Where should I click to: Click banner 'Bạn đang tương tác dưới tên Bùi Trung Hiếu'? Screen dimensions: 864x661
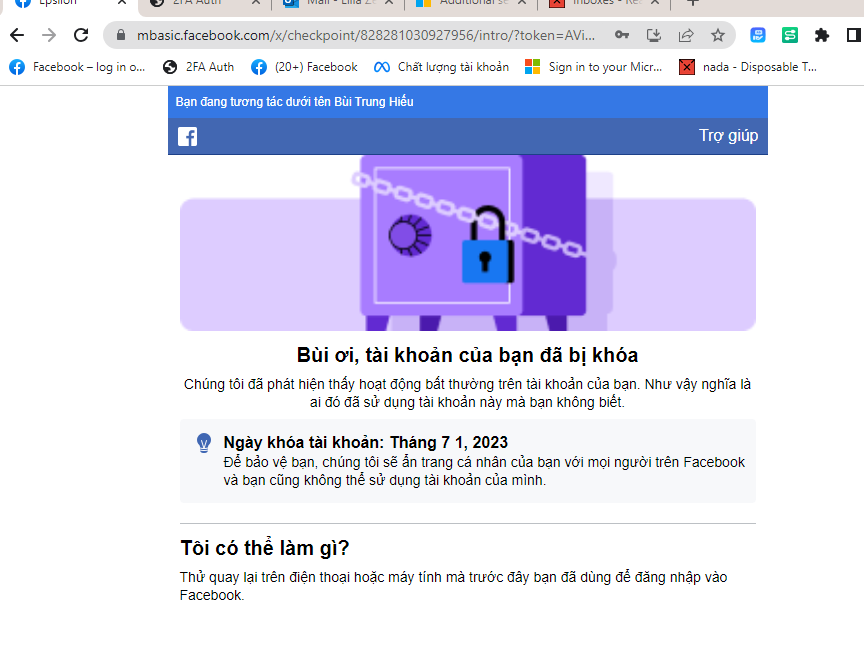pos(294,102)
